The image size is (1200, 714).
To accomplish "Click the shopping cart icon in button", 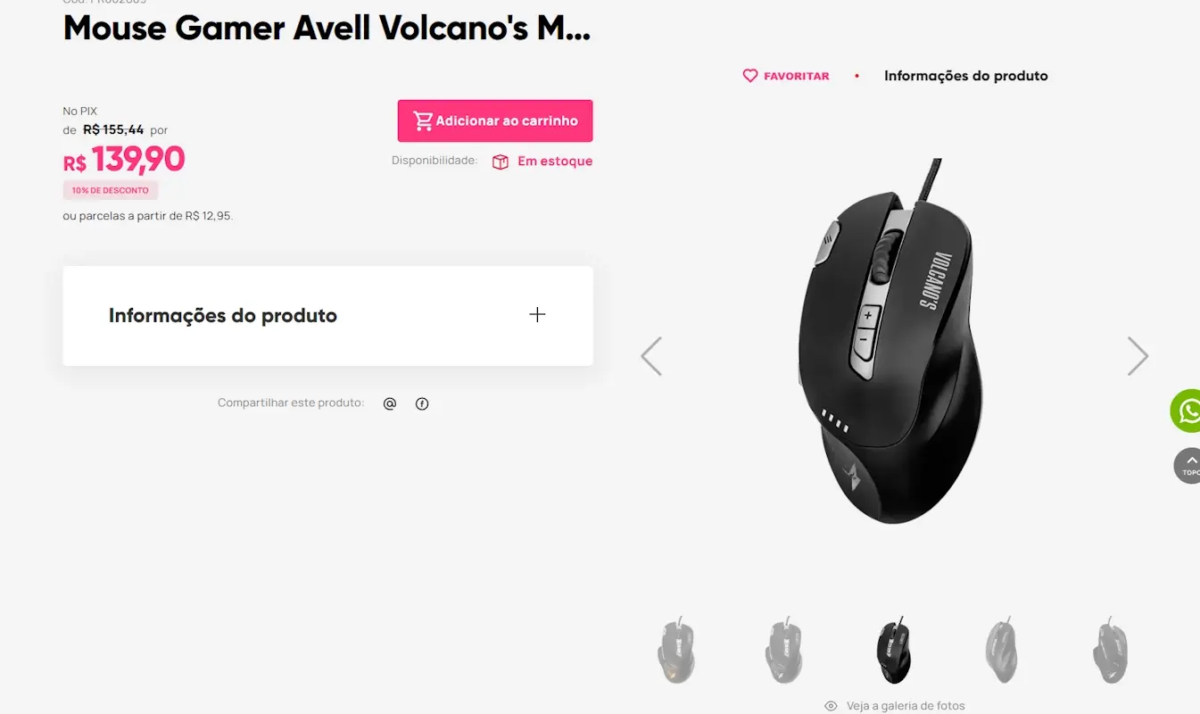I will (x=423, y=121).
